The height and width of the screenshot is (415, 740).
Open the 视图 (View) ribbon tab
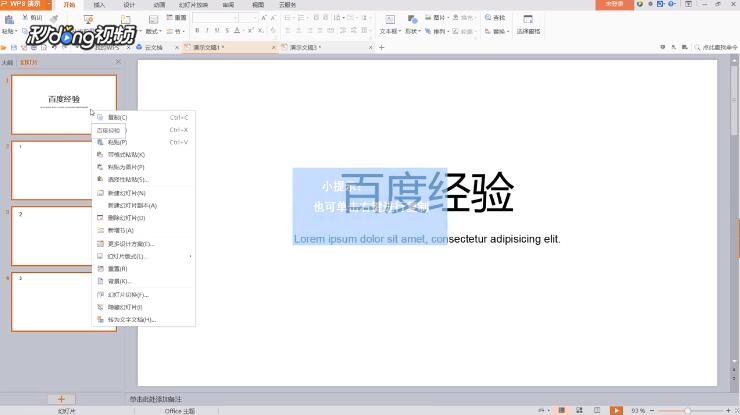[258, 5]
